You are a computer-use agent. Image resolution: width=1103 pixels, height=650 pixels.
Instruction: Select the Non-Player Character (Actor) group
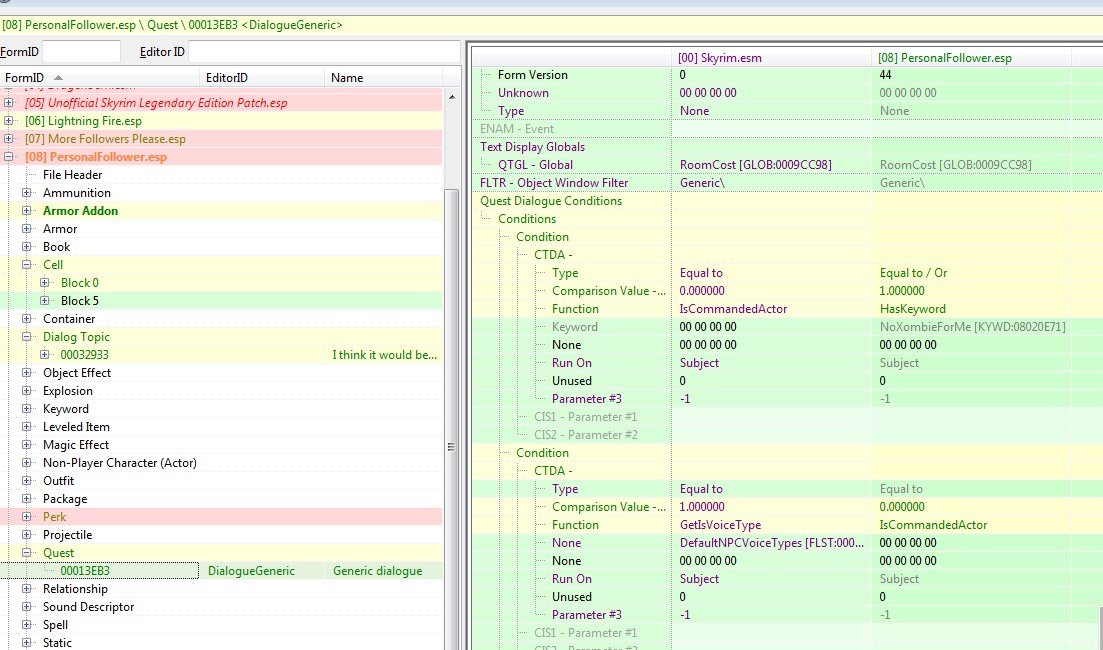(x=120, y=463)
